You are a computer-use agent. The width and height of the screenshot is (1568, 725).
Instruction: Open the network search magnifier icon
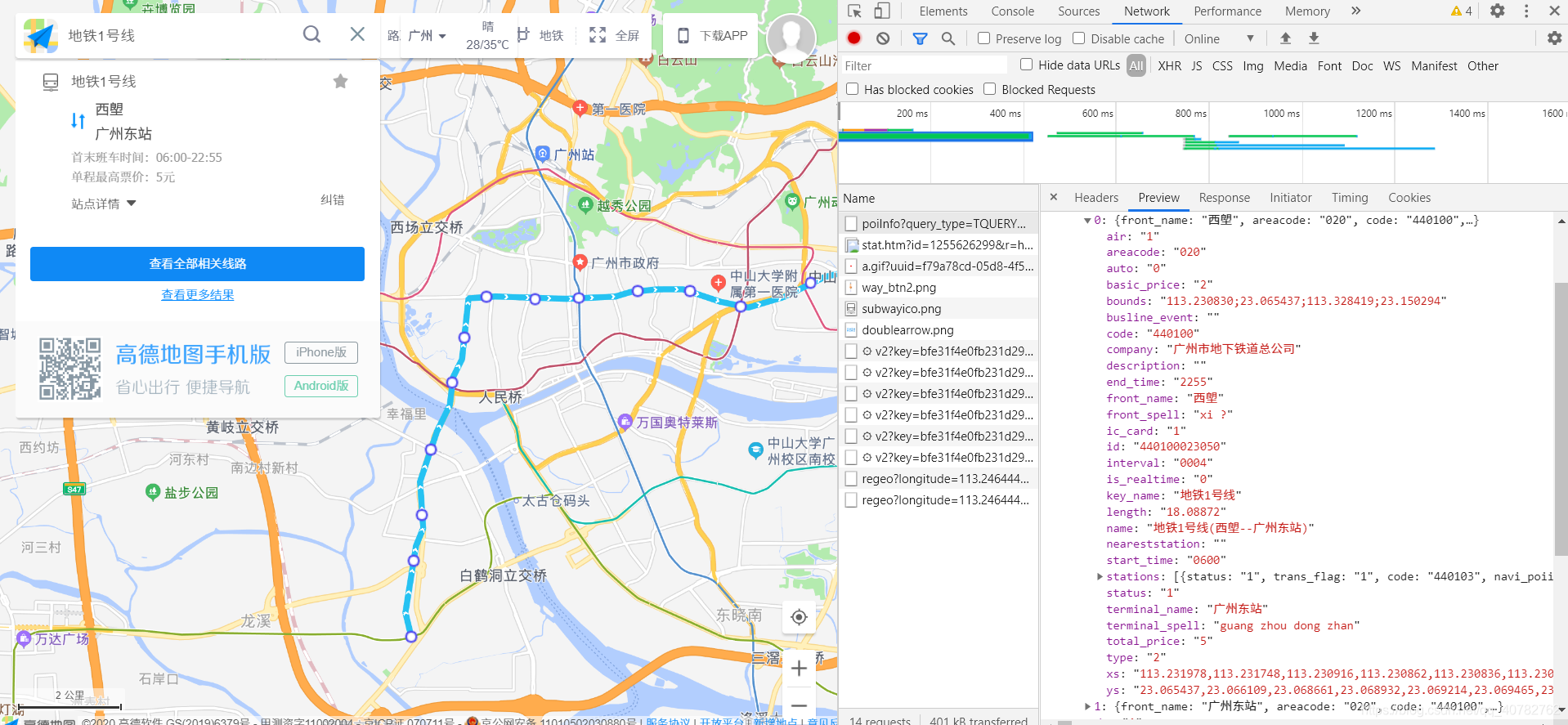[x=948, y=38]
